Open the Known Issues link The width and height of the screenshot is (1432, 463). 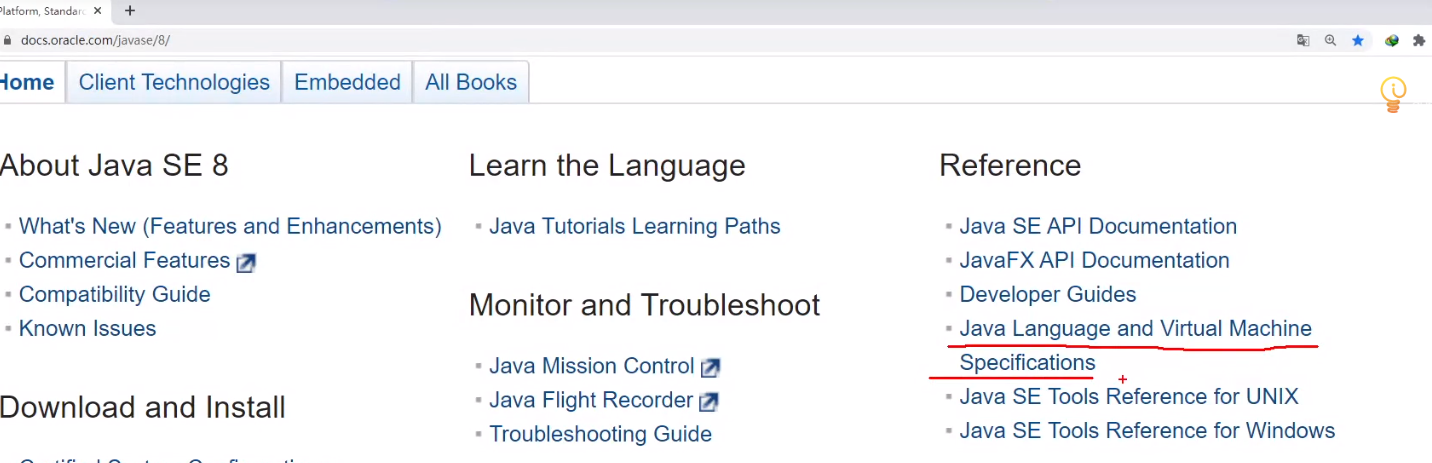88,329
